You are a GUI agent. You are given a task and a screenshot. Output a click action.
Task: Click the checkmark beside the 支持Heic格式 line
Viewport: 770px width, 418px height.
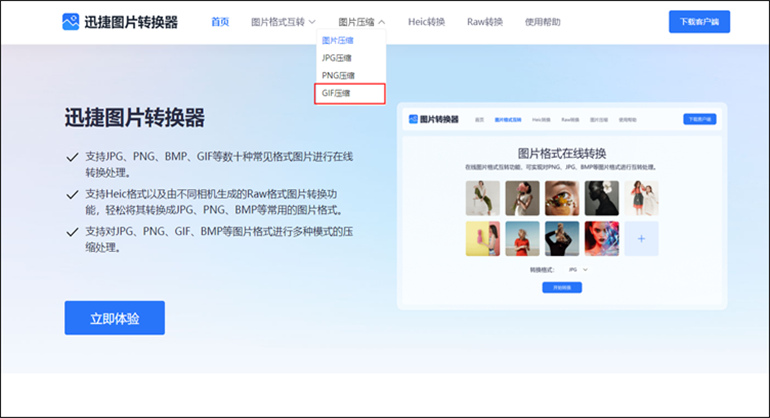point(72,195)
